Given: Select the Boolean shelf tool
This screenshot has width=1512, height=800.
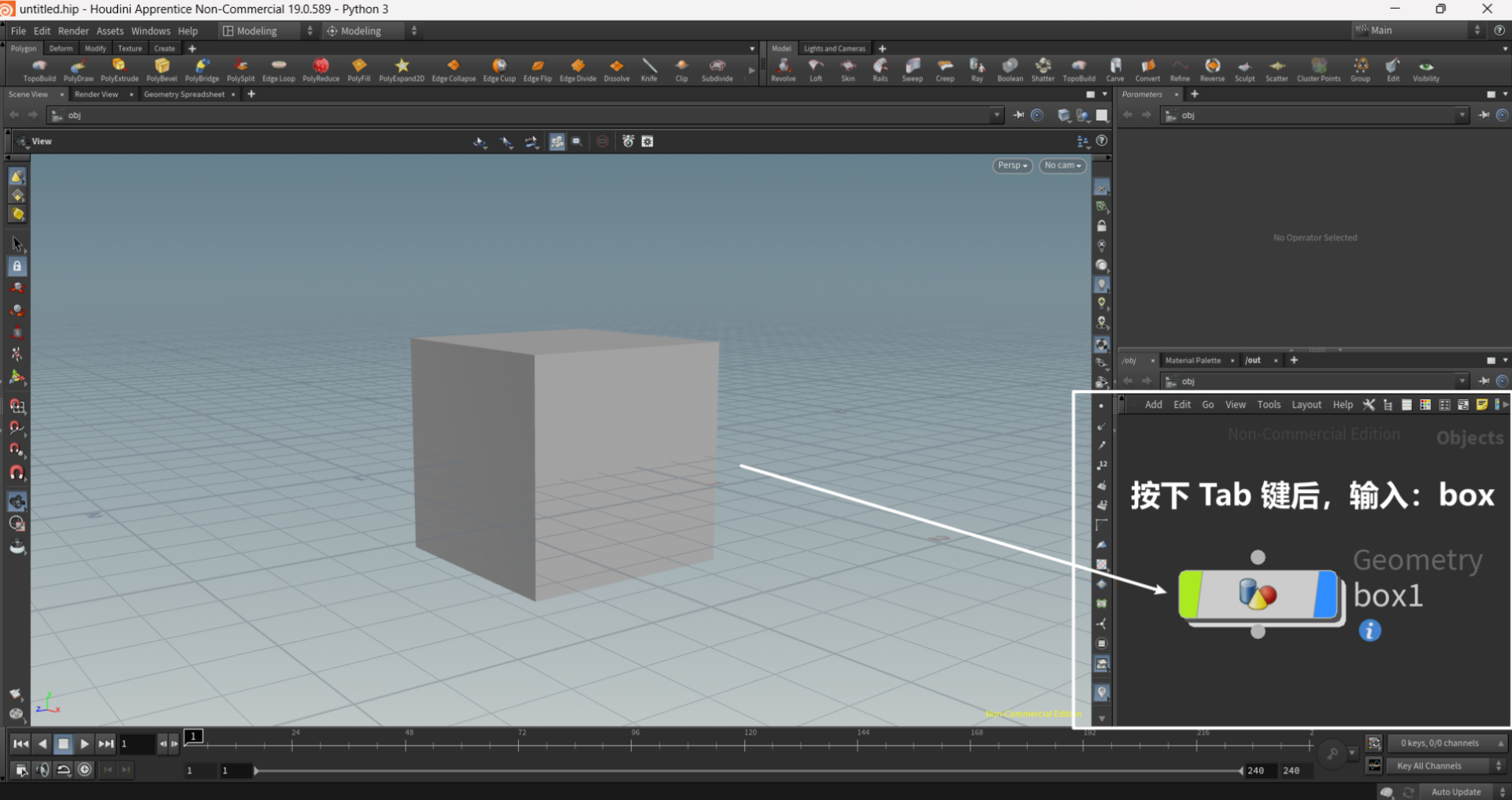Looking at the screenshot, I should 1010,69.
